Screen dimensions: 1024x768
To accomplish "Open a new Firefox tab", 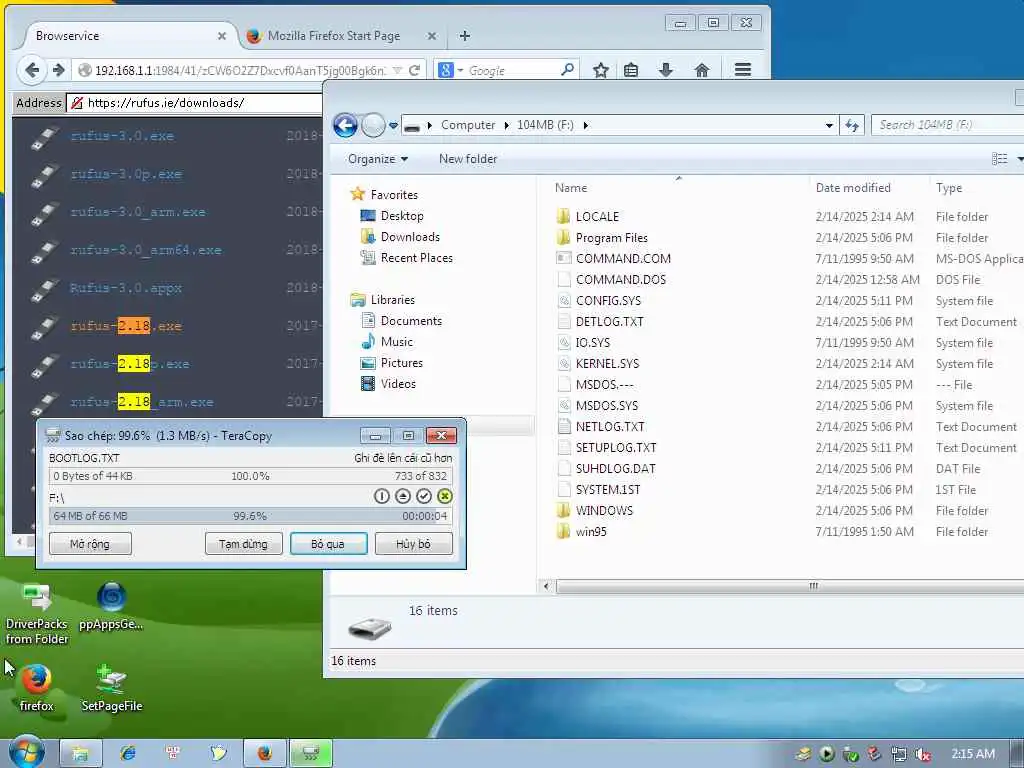I will pos(464,36).
